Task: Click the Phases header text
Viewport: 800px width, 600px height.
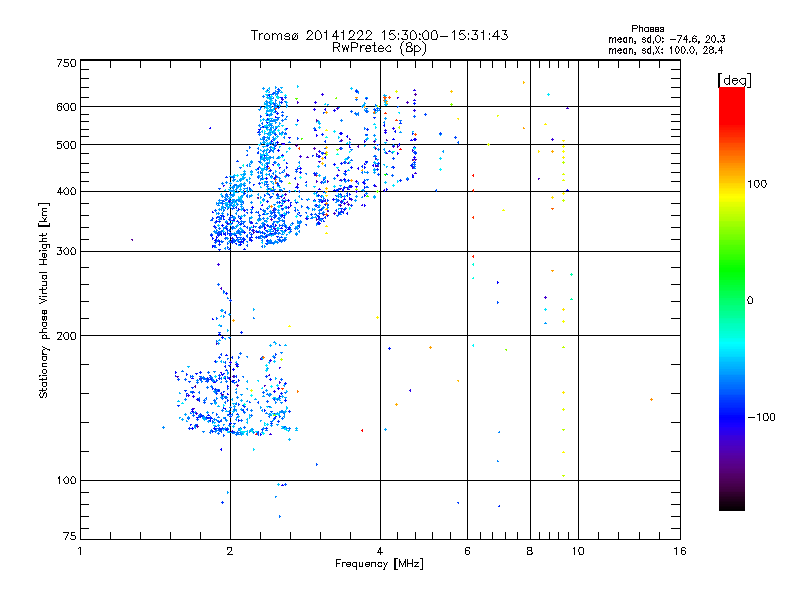Action: (647, 29)
